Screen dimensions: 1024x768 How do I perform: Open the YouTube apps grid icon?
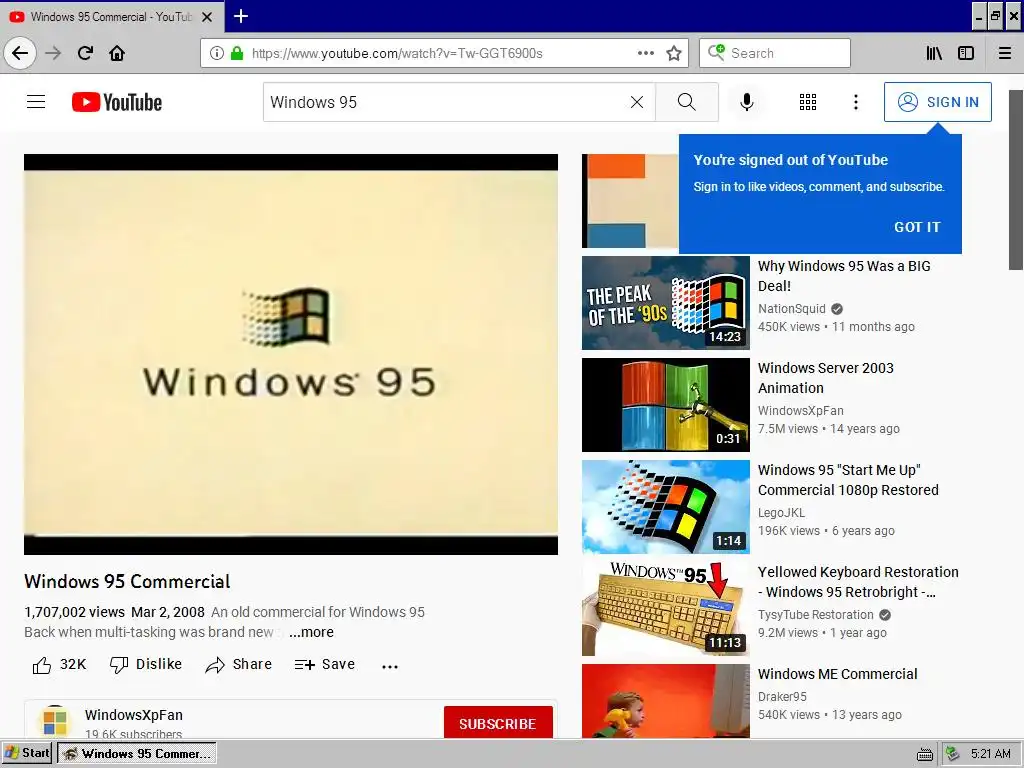click(808, 102)
